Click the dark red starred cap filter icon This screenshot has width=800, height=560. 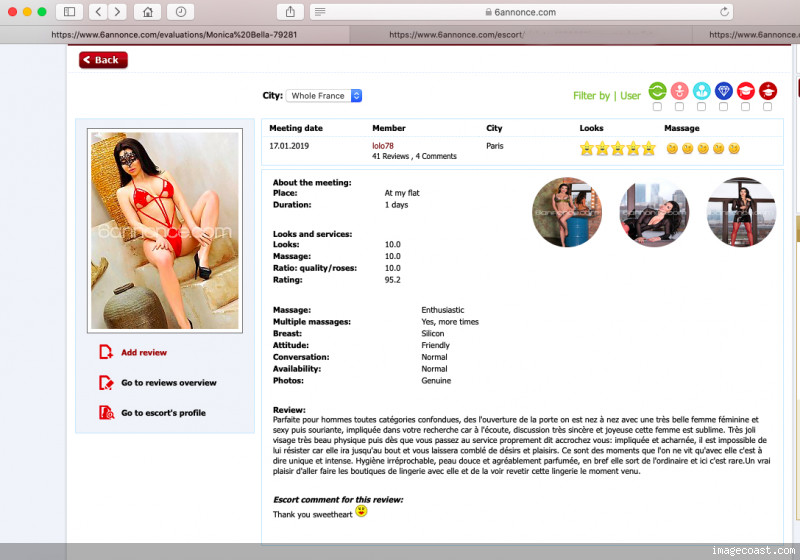click(768, 91)
